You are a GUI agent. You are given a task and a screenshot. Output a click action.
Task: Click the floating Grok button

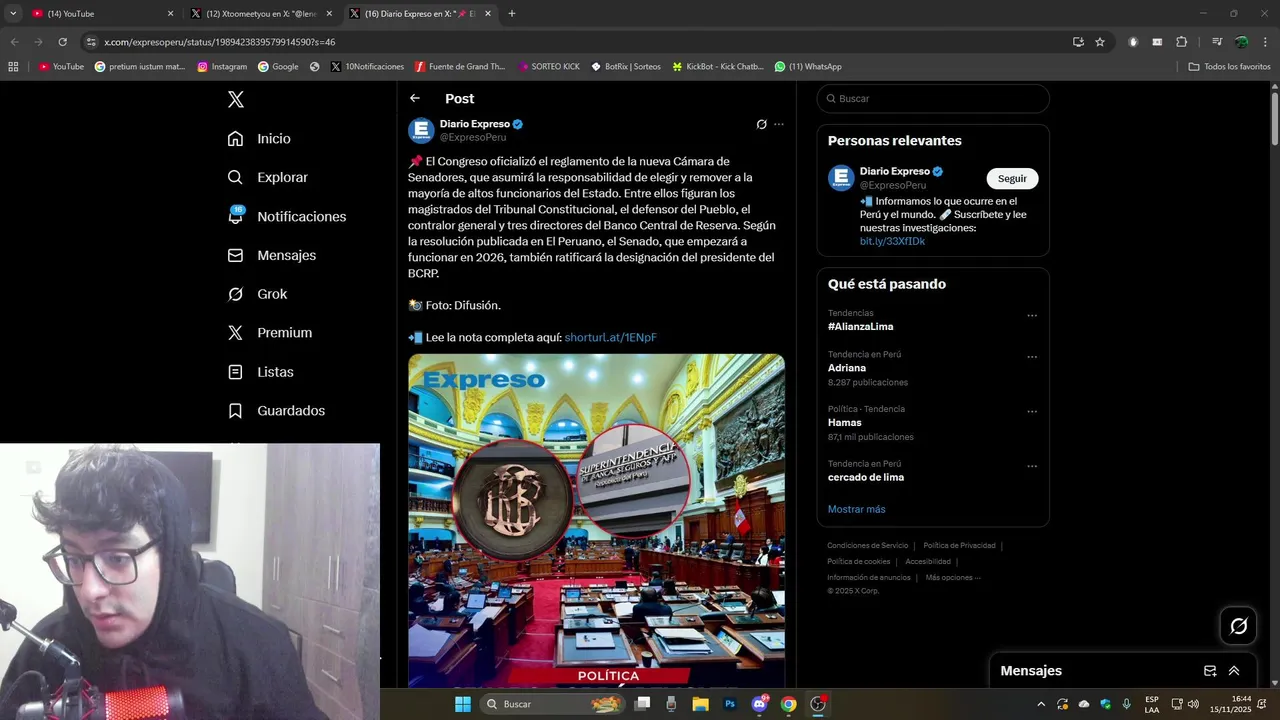tap(1238, 626)
